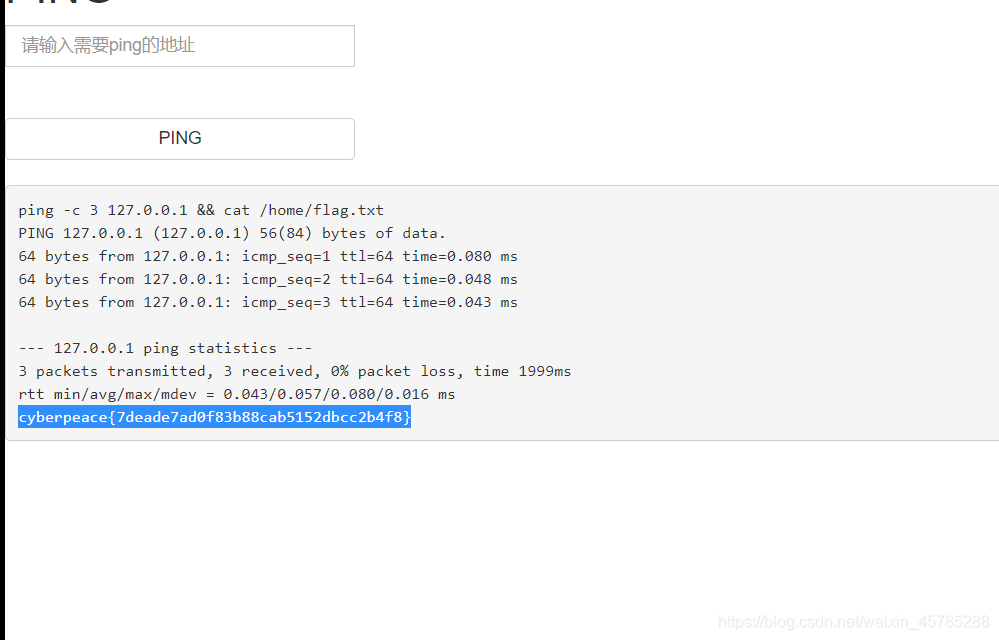Click the icmp_seq=1 response line
The width and height of the screenshot is (999, 640).
(x=267, y=256)
